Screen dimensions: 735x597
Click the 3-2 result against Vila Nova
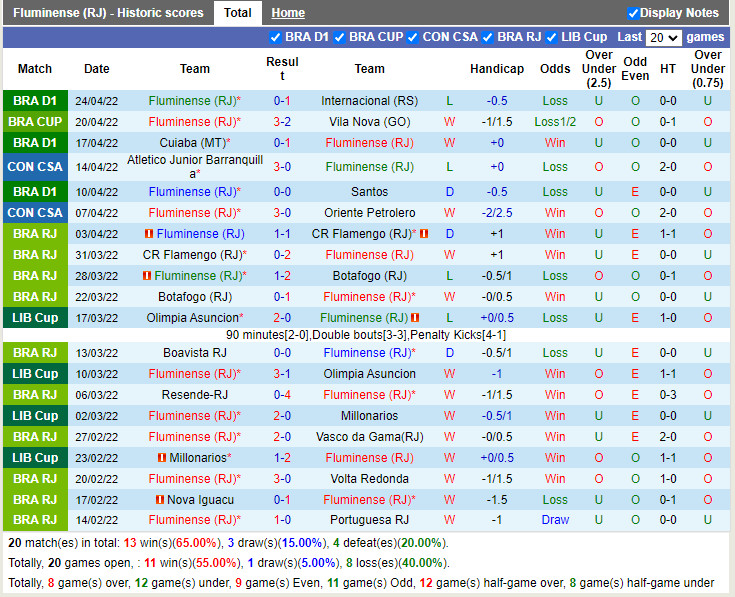[x=282, y=122]
